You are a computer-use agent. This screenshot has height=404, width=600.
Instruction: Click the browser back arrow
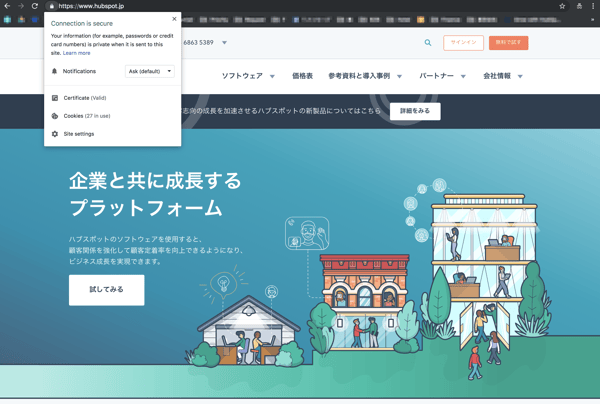7,6
